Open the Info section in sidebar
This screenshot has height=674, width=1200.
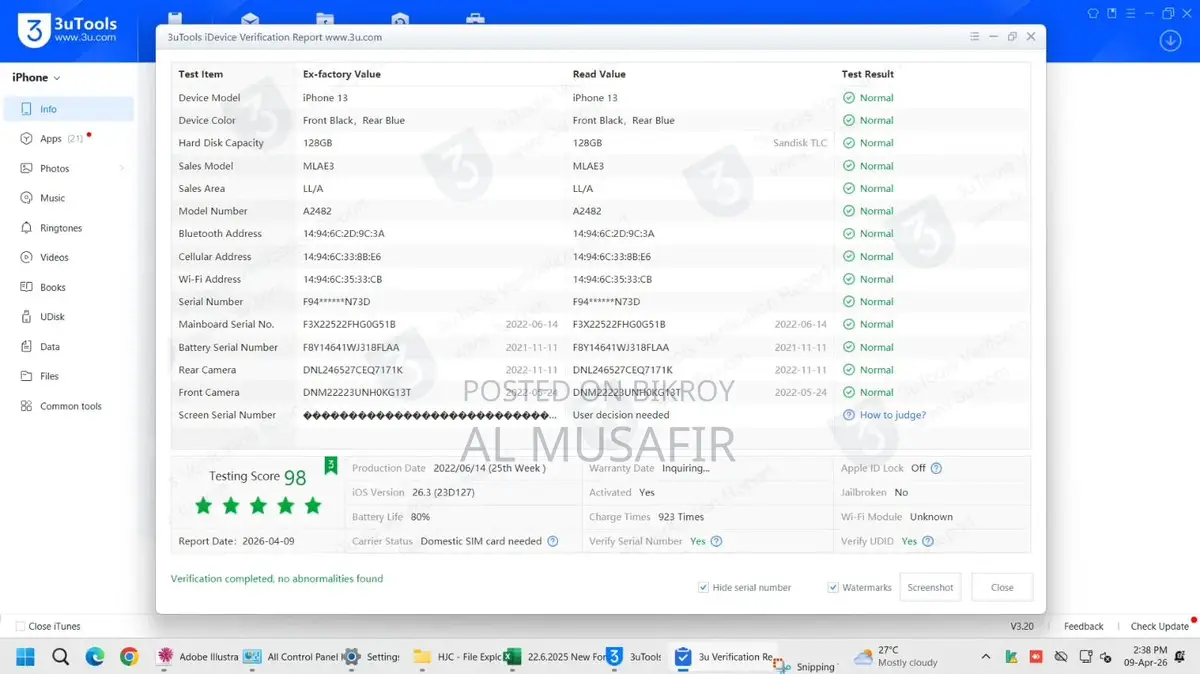point(69,109)
